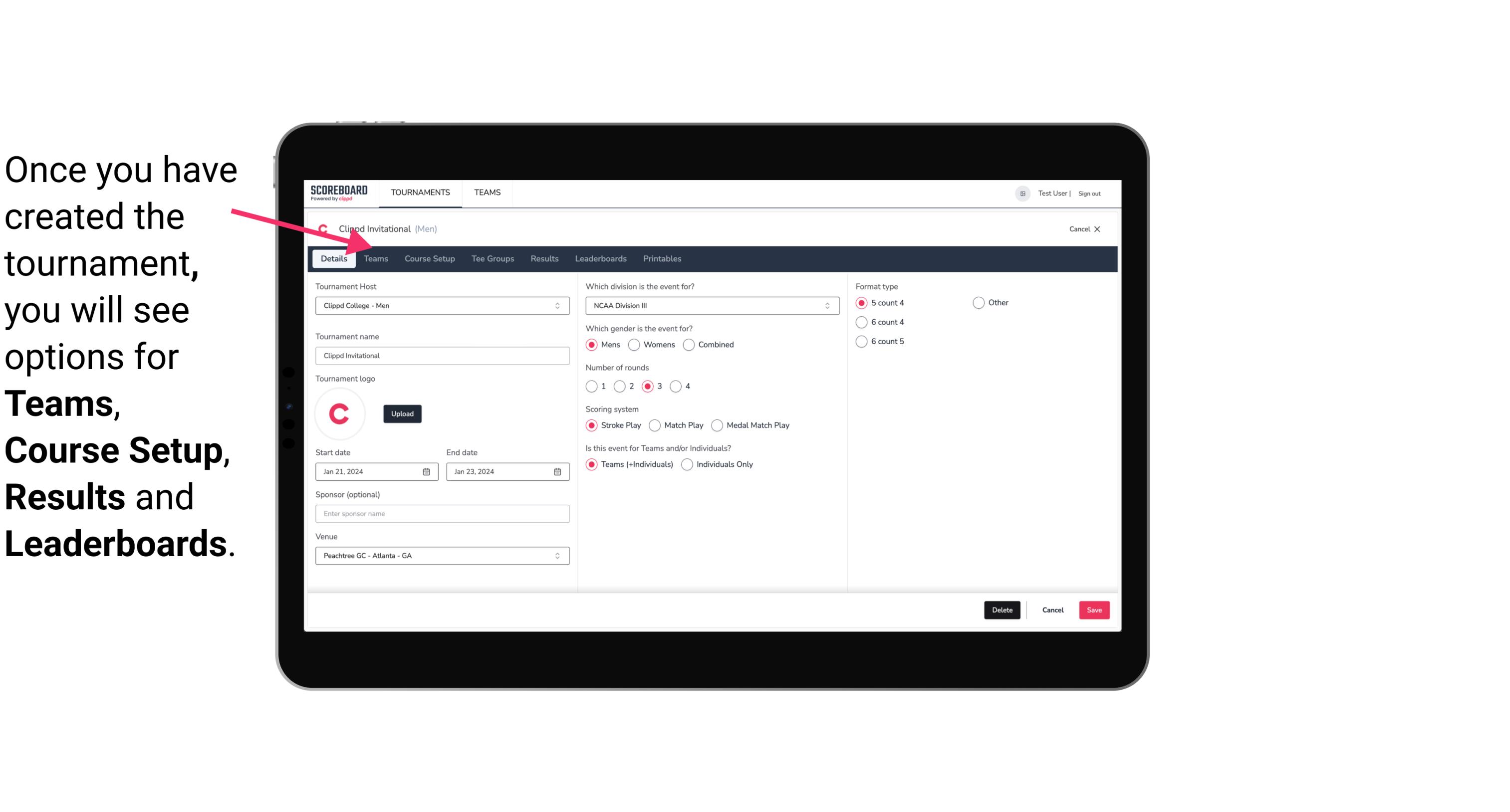Select 4 rounds radio button
Viewport: 1510px width, 812px height.
pos(677,386)
